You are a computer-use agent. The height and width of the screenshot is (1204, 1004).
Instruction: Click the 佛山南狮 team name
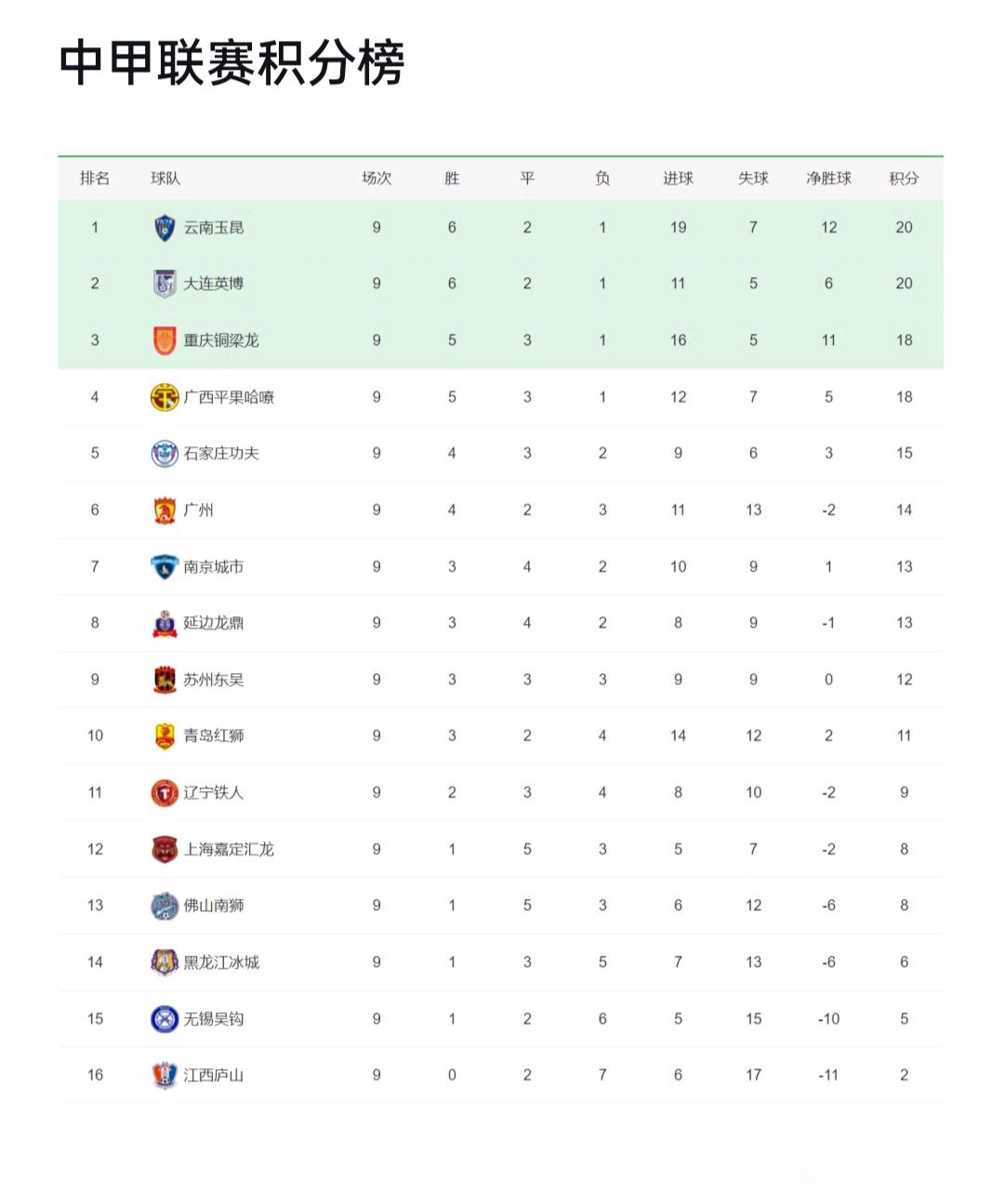tap(213, 906)
